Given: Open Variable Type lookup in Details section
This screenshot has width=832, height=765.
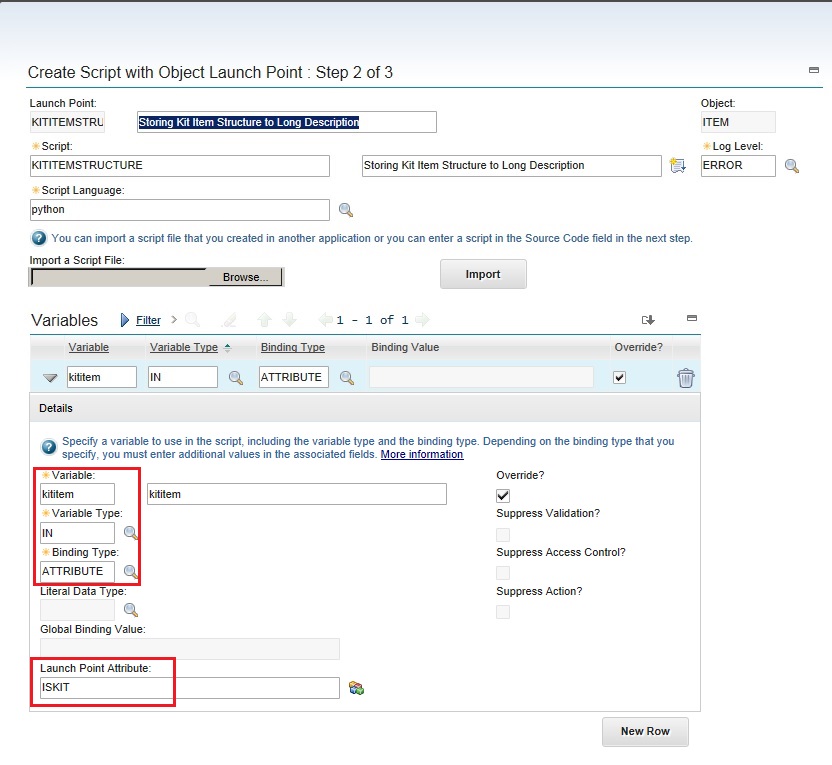Looking at the screenshot, I should 131,533.
